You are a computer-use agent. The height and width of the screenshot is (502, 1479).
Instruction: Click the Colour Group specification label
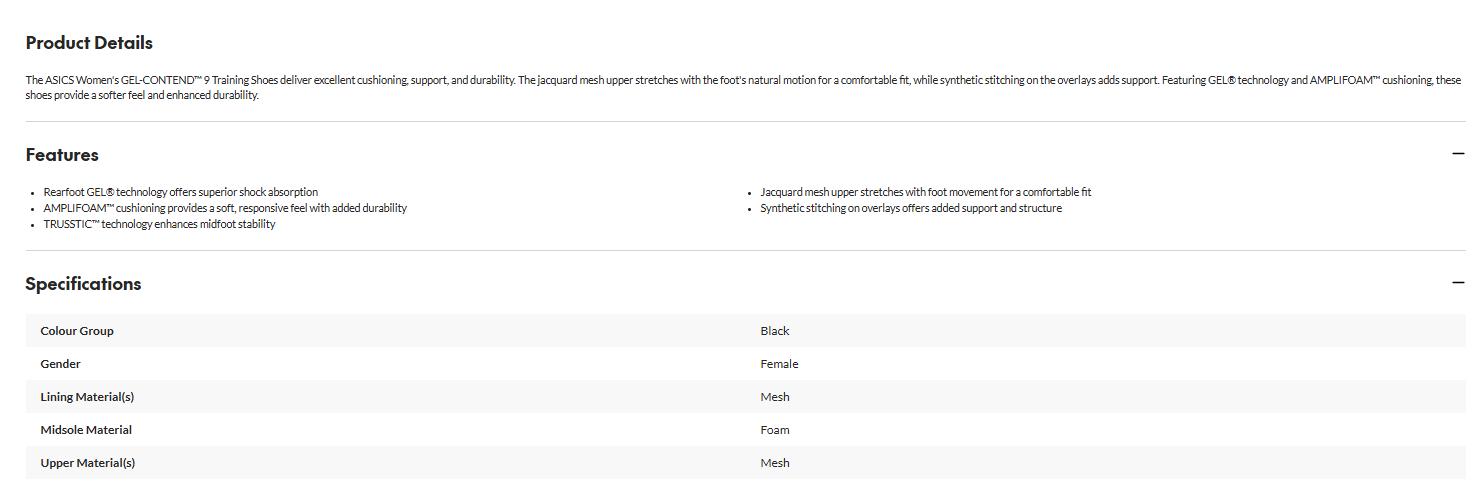pos(77,331)
